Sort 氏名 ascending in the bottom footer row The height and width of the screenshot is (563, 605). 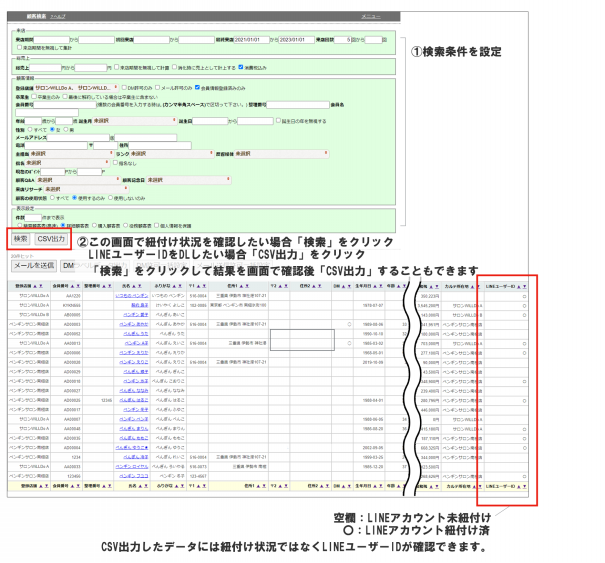coord(141,486)
